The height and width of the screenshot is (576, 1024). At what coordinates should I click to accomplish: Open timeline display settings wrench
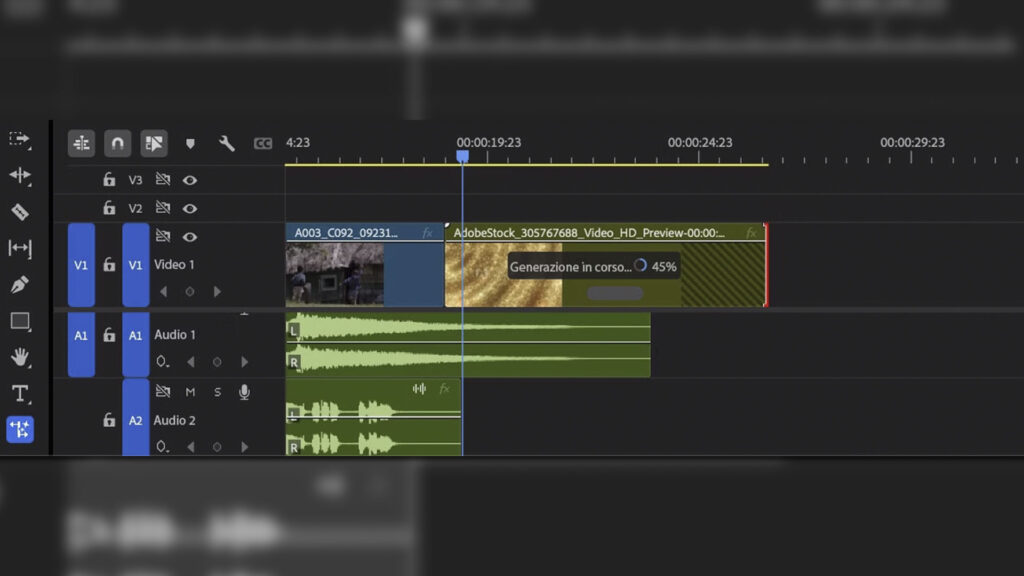tap(227, 144)
